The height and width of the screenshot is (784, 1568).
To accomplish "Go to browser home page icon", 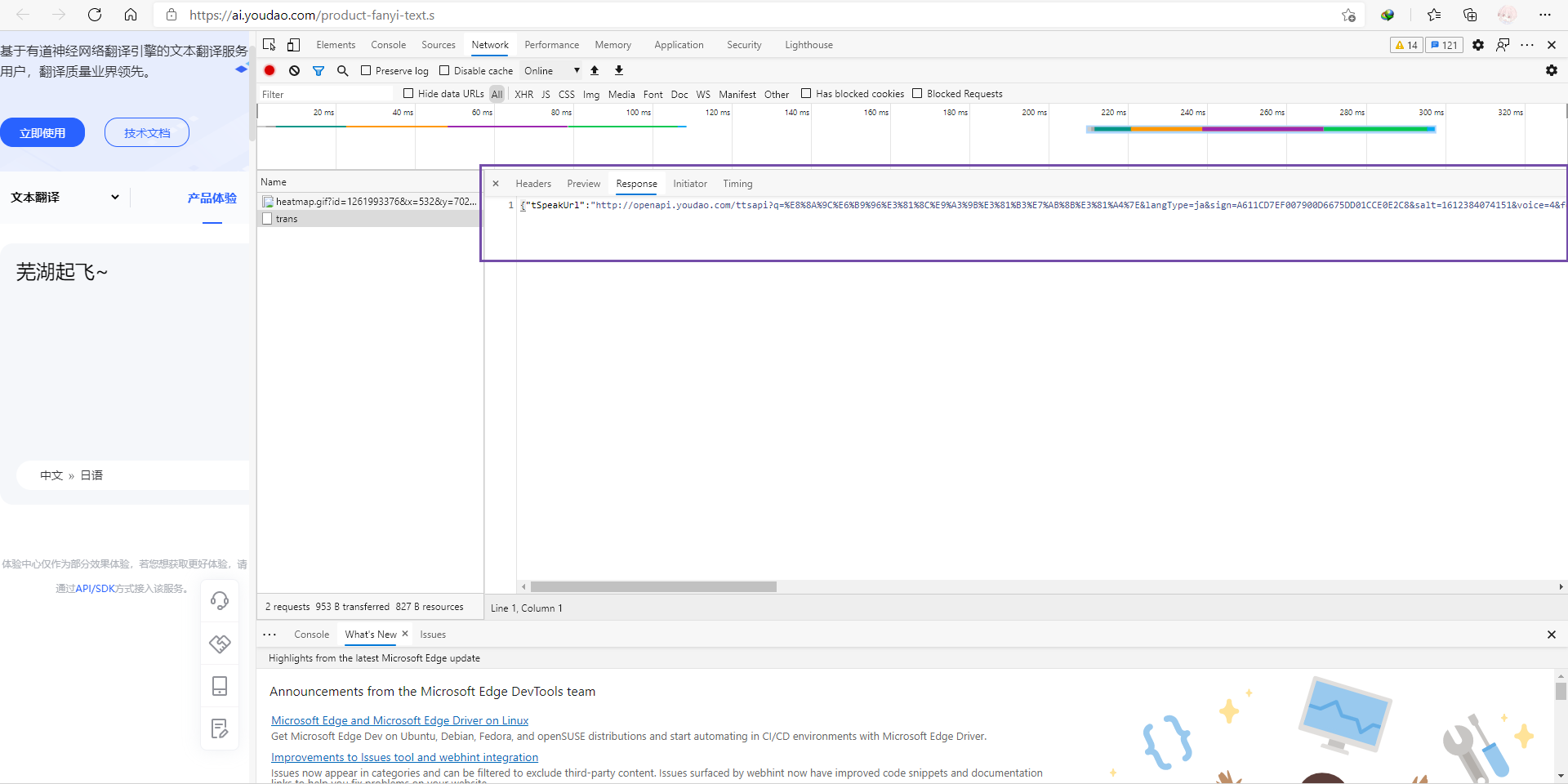I will tap(131, 15).
